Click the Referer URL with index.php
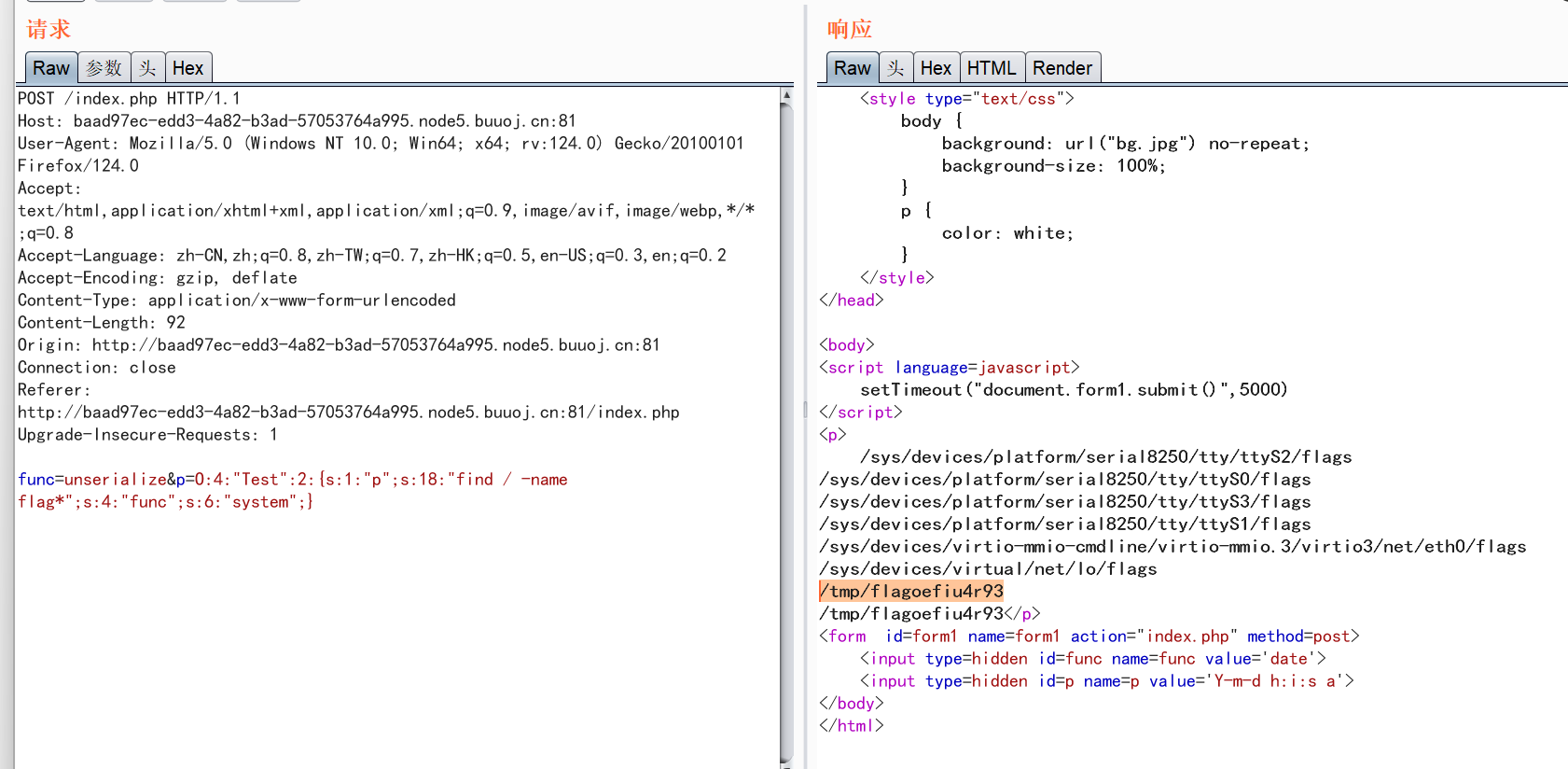Viewport: 1568px width, 769px height. (349, 412)
